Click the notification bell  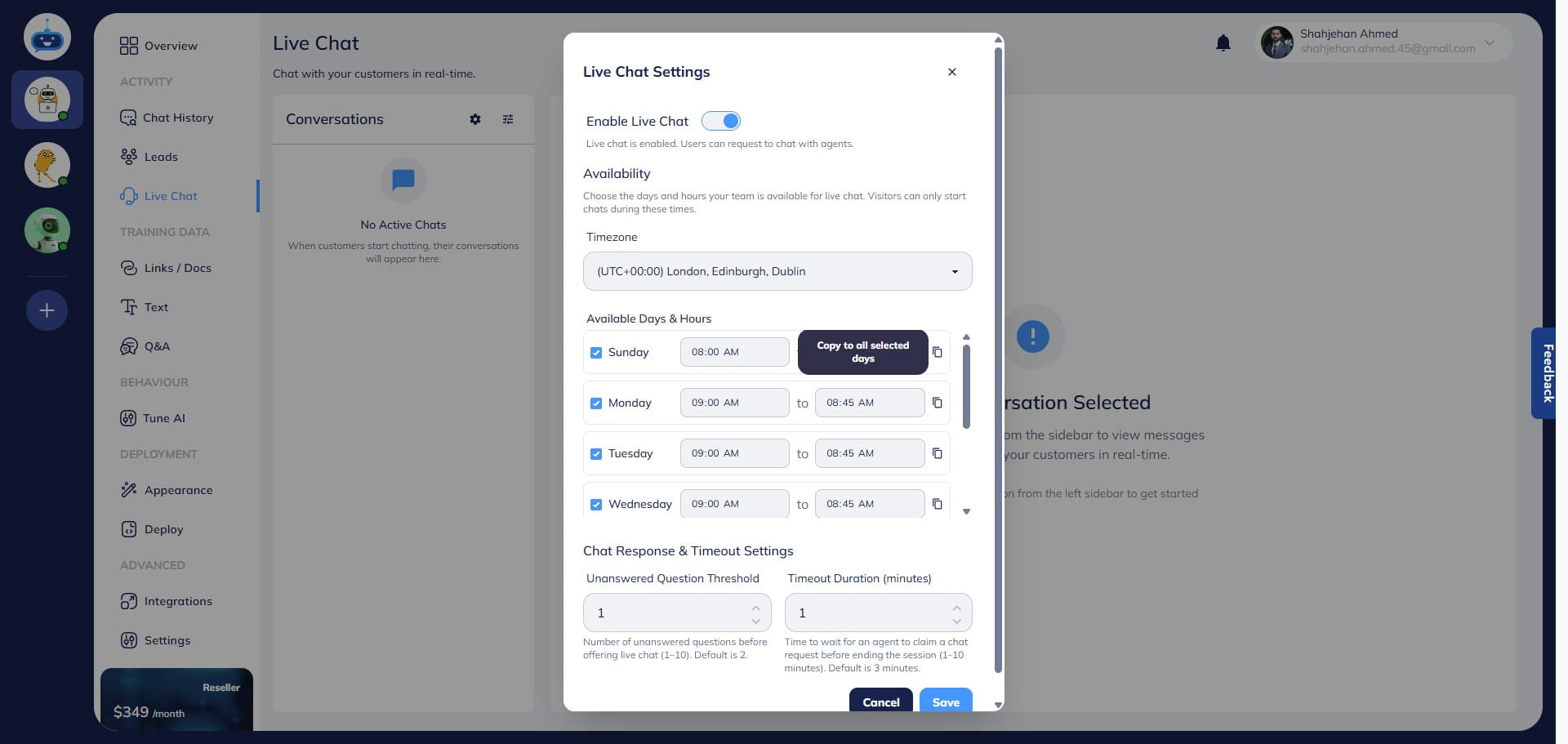[1223, 42]
